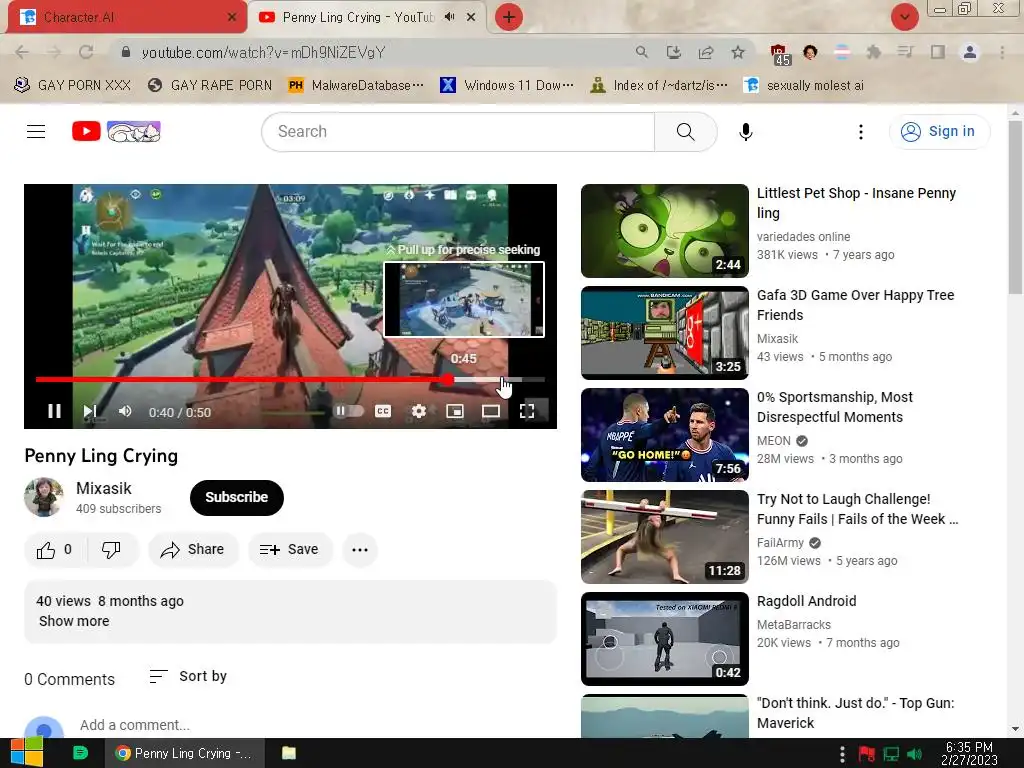Close the Character.AI tab

(232, 17)
